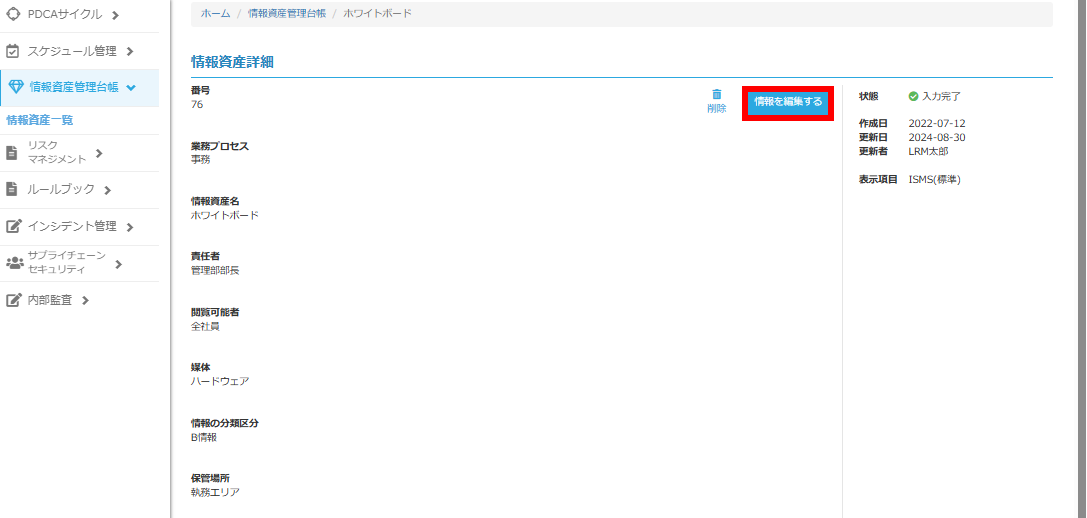The height and width of the screenshot is (518, 1087).
Task: Expand the スケジュール管理 chevron arrow
Action: (130, 51)
